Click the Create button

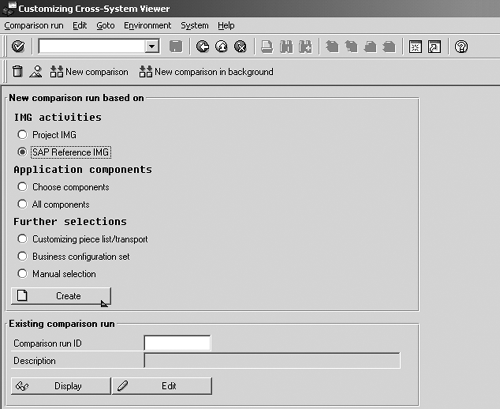[61, 296]
